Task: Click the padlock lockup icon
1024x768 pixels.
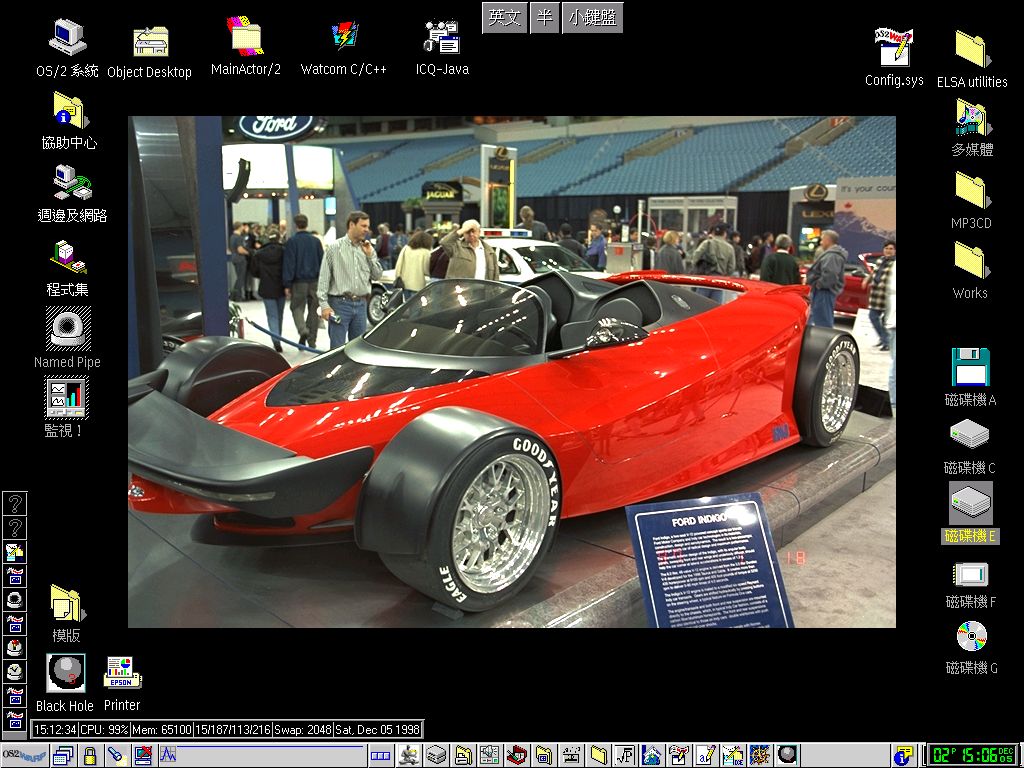Action: 90,756
